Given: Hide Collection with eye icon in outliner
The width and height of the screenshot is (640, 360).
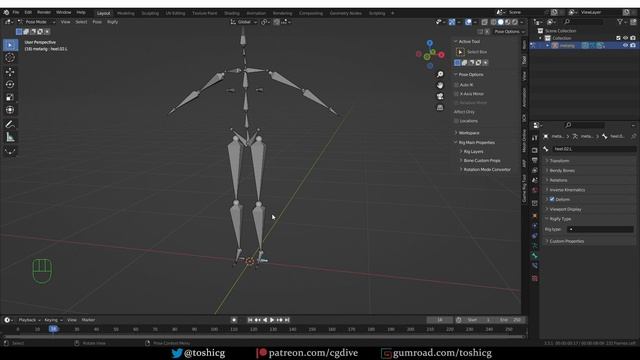Looking at the screenshot, I should (625, 38).
